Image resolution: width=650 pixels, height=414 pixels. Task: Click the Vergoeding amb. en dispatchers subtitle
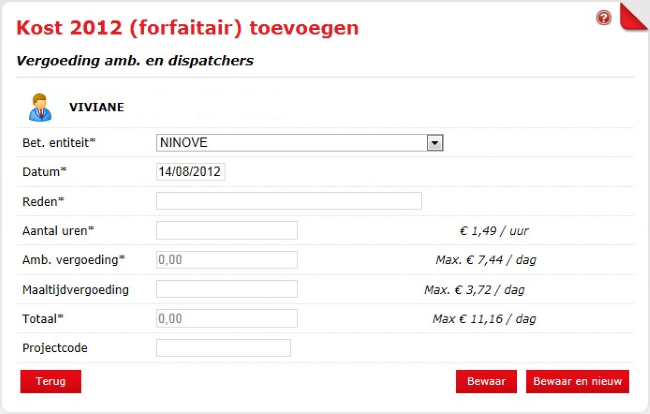pos(135,61)
